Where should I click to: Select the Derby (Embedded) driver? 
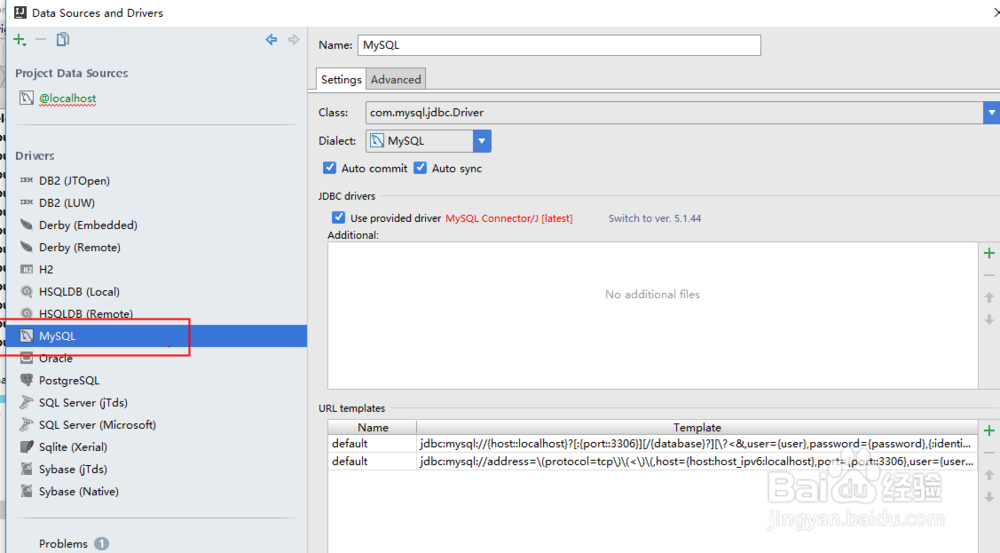point(88,225)
